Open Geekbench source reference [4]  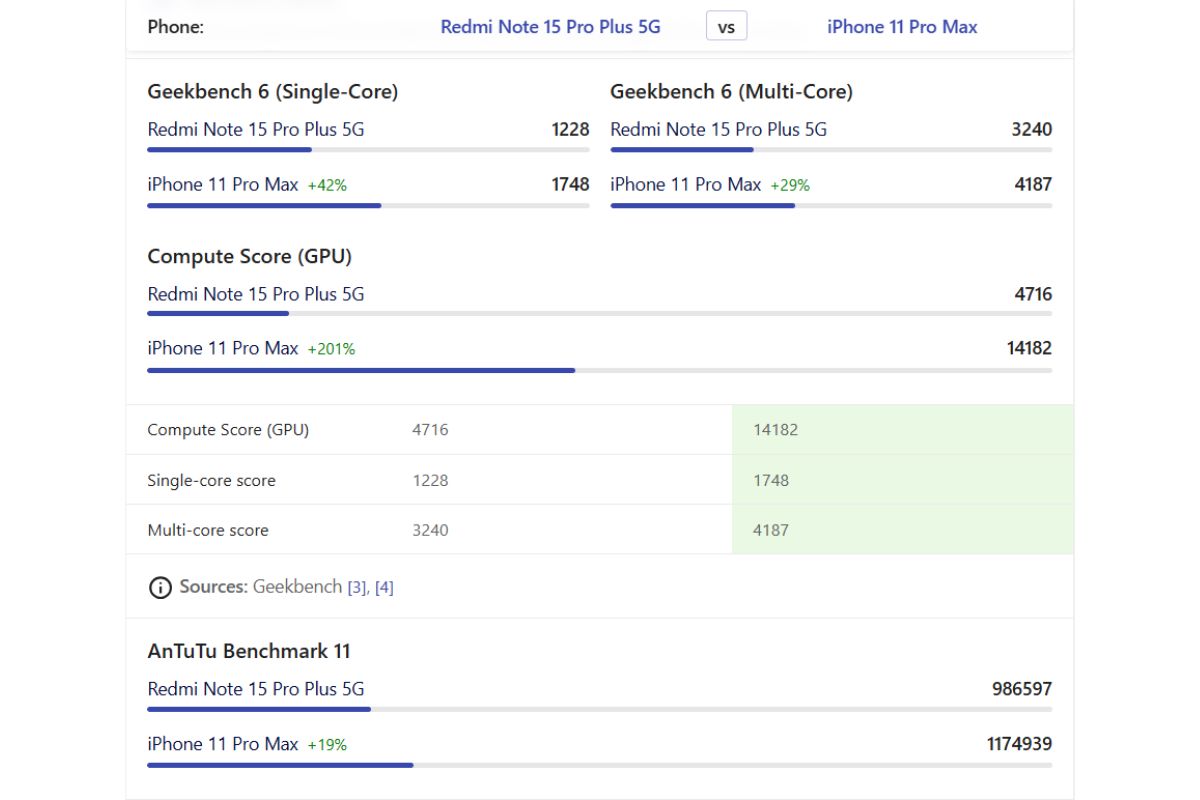tap(384, 588)
